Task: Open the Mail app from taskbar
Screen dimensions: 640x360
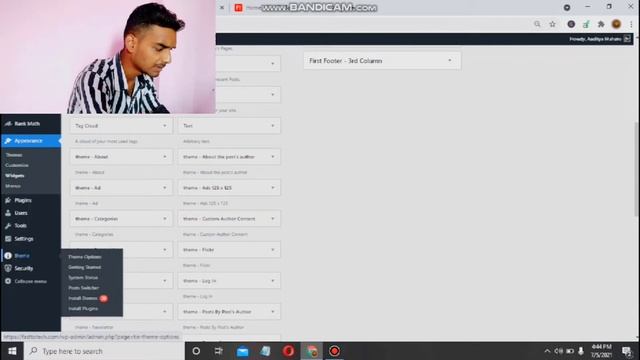Action: pyautogui.click(x=242, y=351)
